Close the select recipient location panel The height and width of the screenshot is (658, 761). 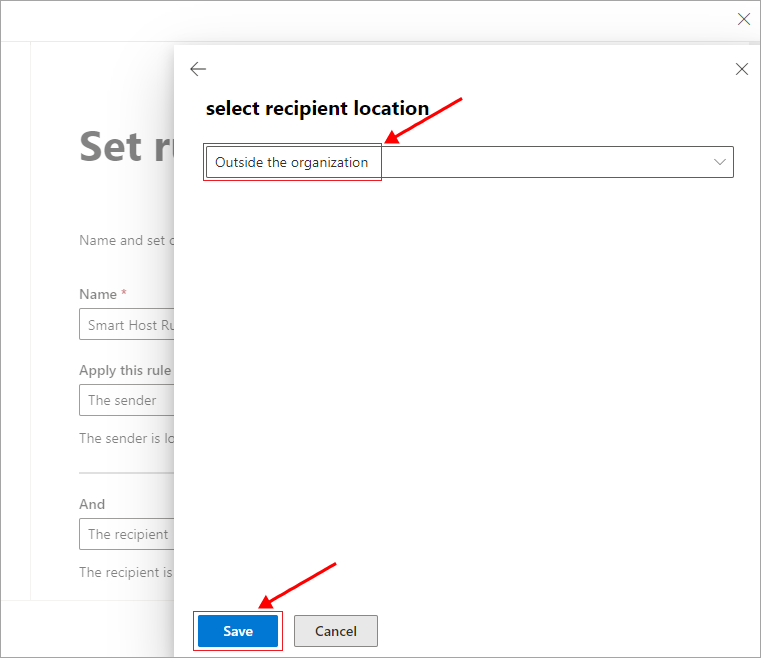tap(741, 69)
